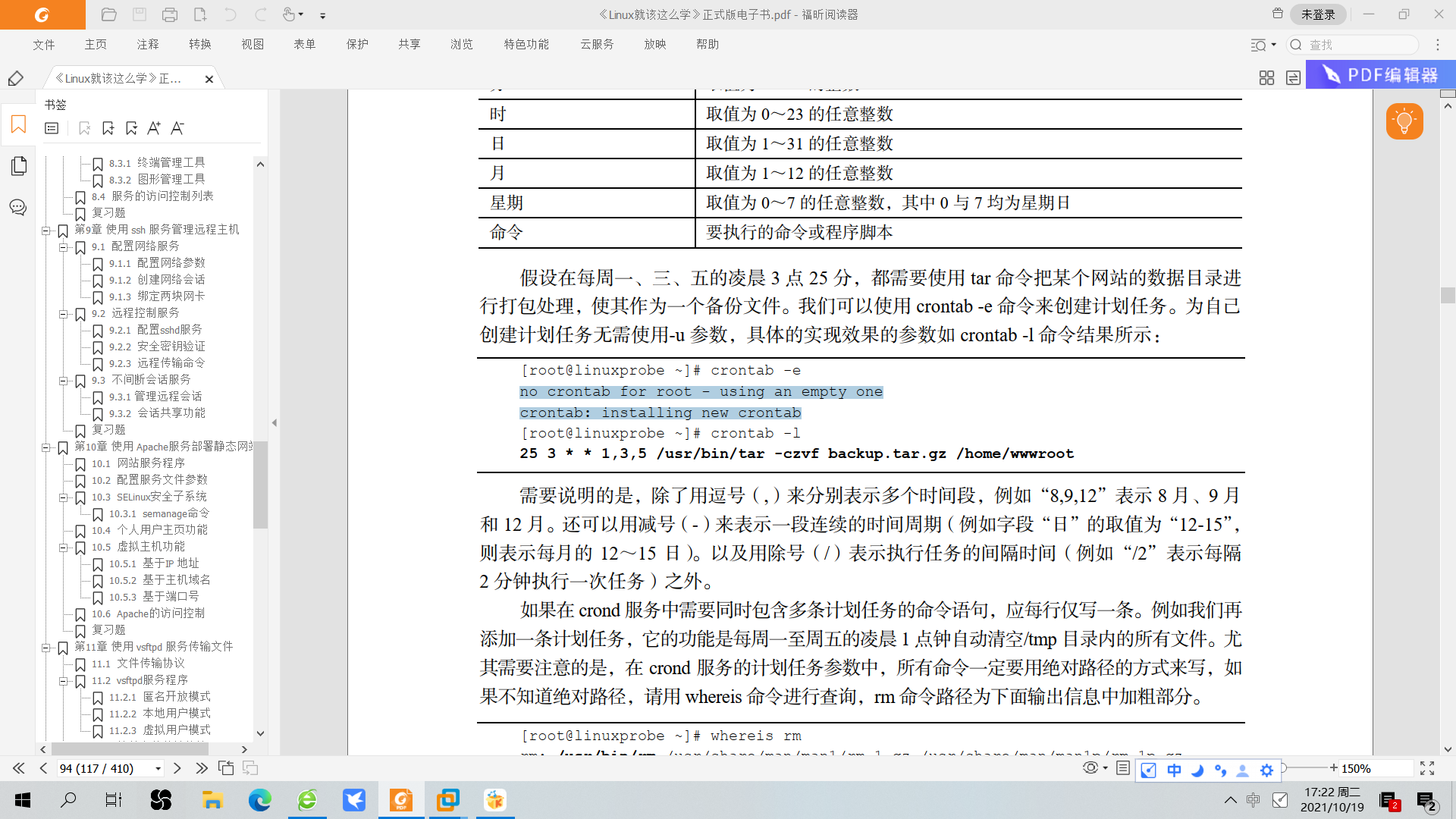Close the Linux就该这么学 document tab
This screenshot has height=819, width=1456.
coord(209,79)
